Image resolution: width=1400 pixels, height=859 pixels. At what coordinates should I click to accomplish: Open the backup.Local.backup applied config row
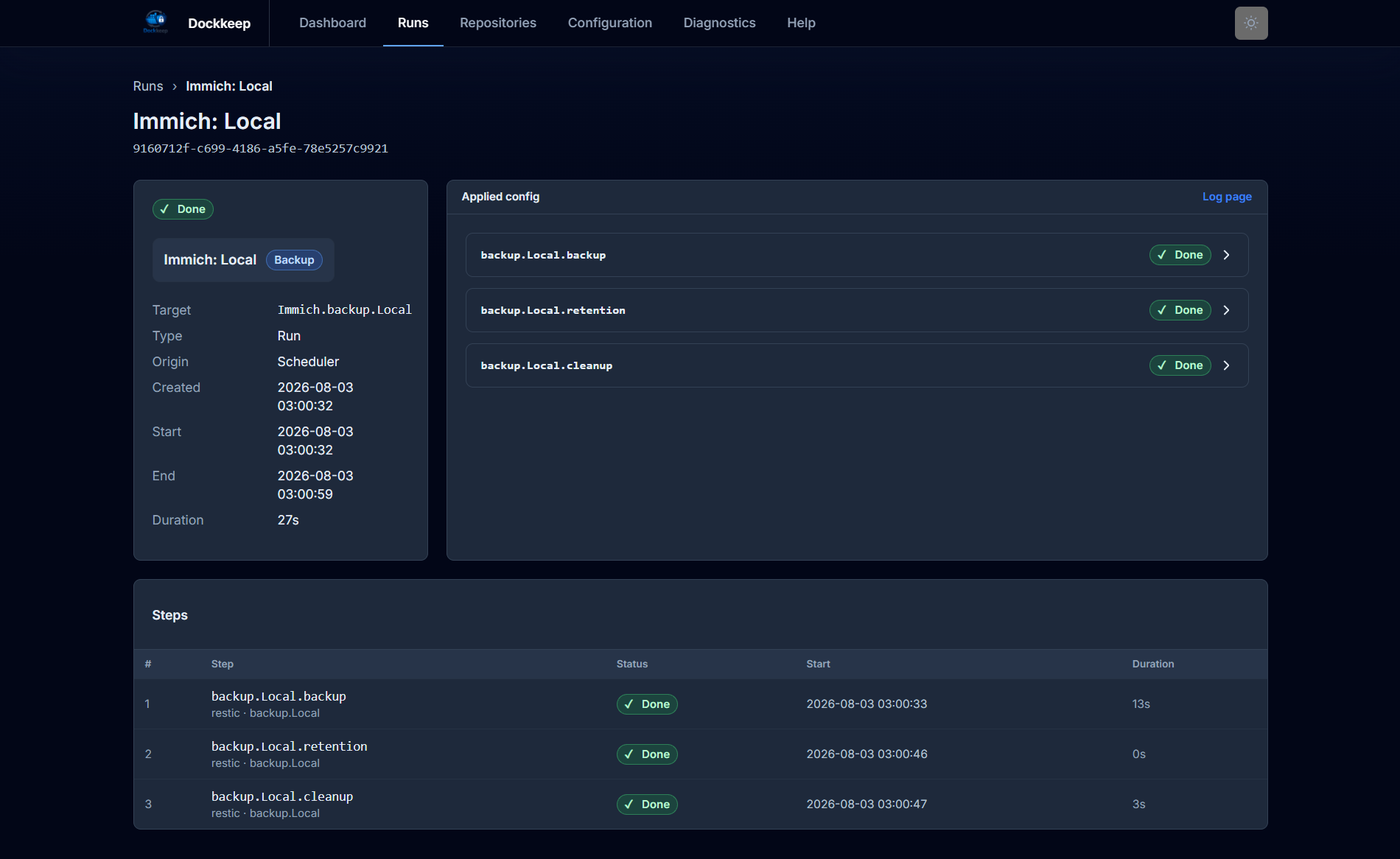point(857,255)
